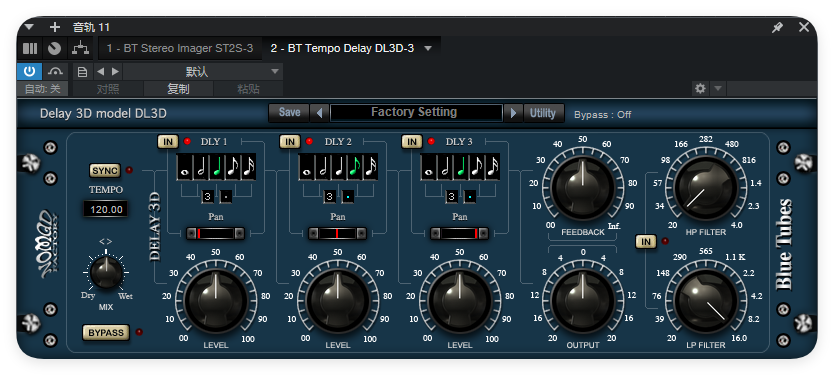834x375 pixels.
Task: Toggle DLY 2 IN button
Action: click(x=290, y=141)
